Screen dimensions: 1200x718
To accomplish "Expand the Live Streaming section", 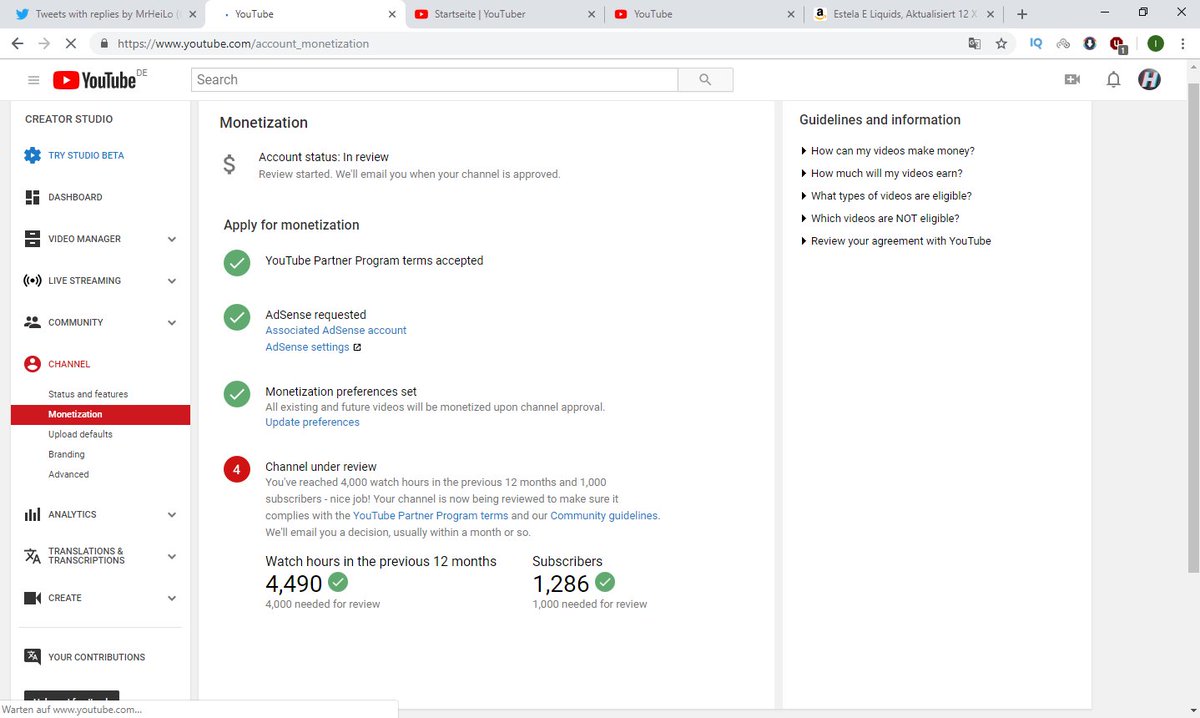I will [x=172, y=281].
